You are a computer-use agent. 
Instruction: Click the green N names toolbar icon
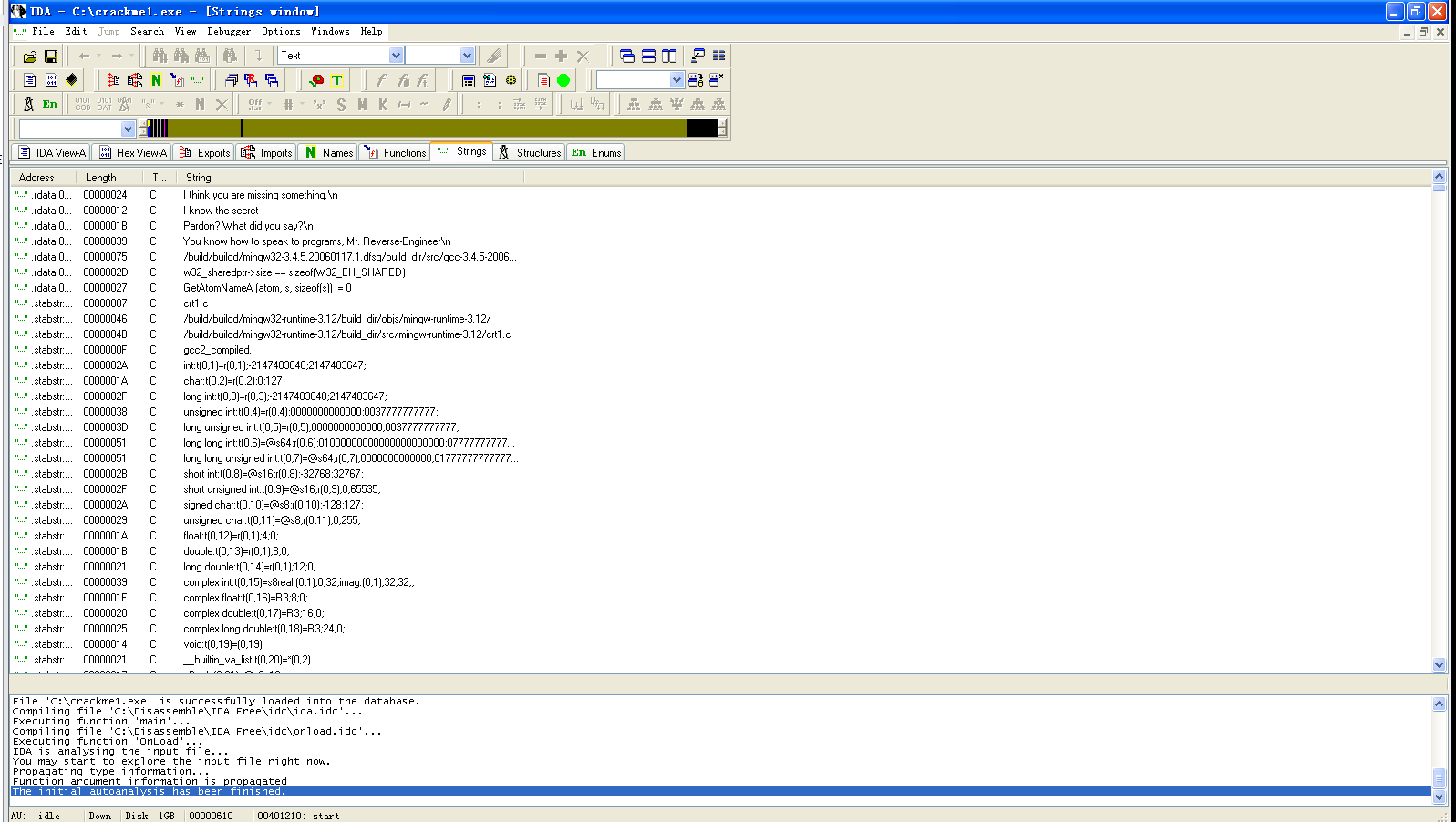[x=156, y=80]
